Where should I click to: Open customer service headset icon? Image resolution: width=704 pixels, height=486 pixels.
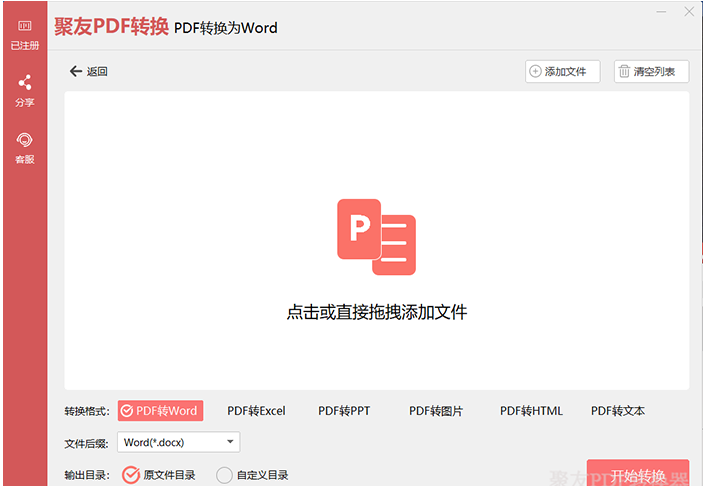pos(24,140)
